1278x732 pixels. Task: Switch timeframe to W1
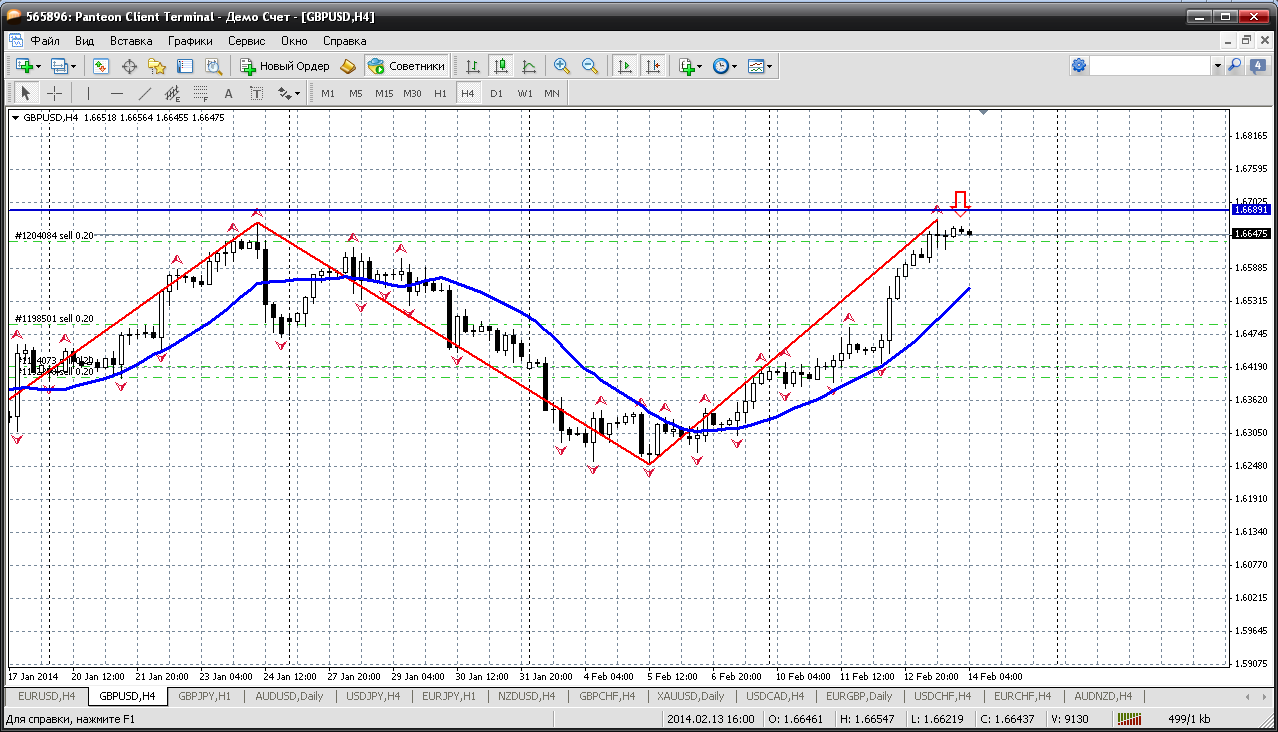point(525,93)
